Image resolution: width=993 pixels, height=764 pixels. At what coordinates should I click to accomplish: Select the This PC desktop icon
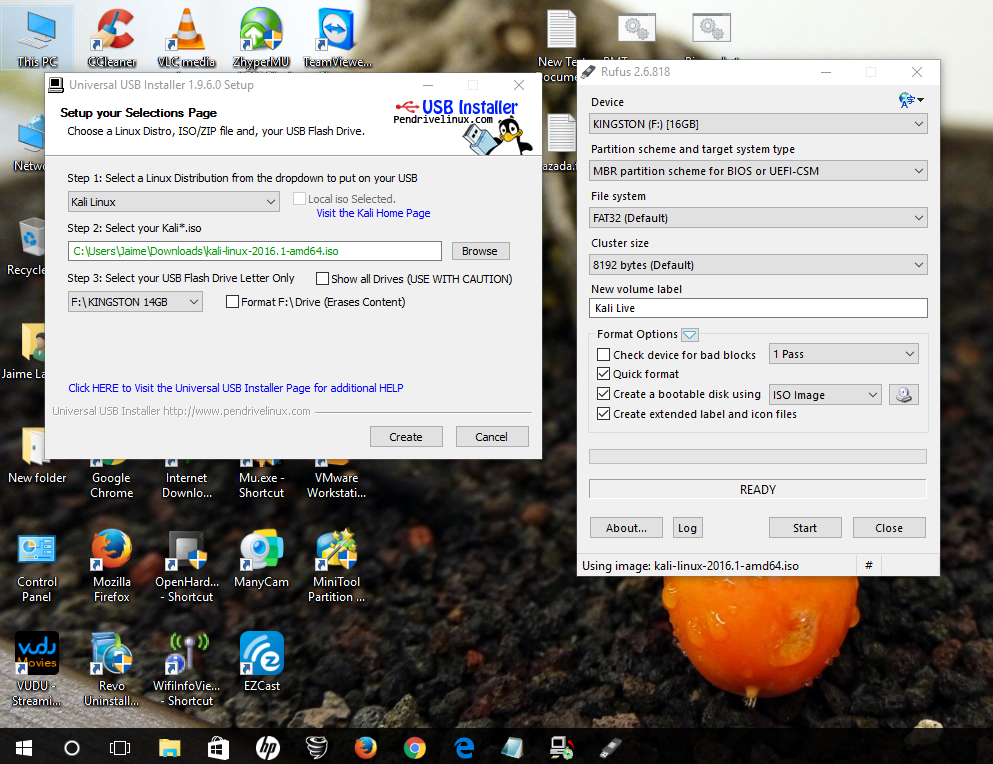tap(37, 37)
